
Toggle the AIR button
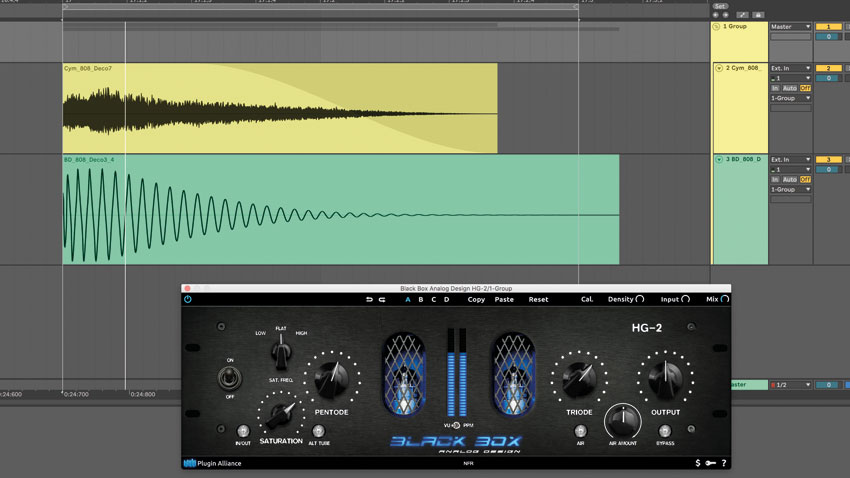[x=581, y=431]
